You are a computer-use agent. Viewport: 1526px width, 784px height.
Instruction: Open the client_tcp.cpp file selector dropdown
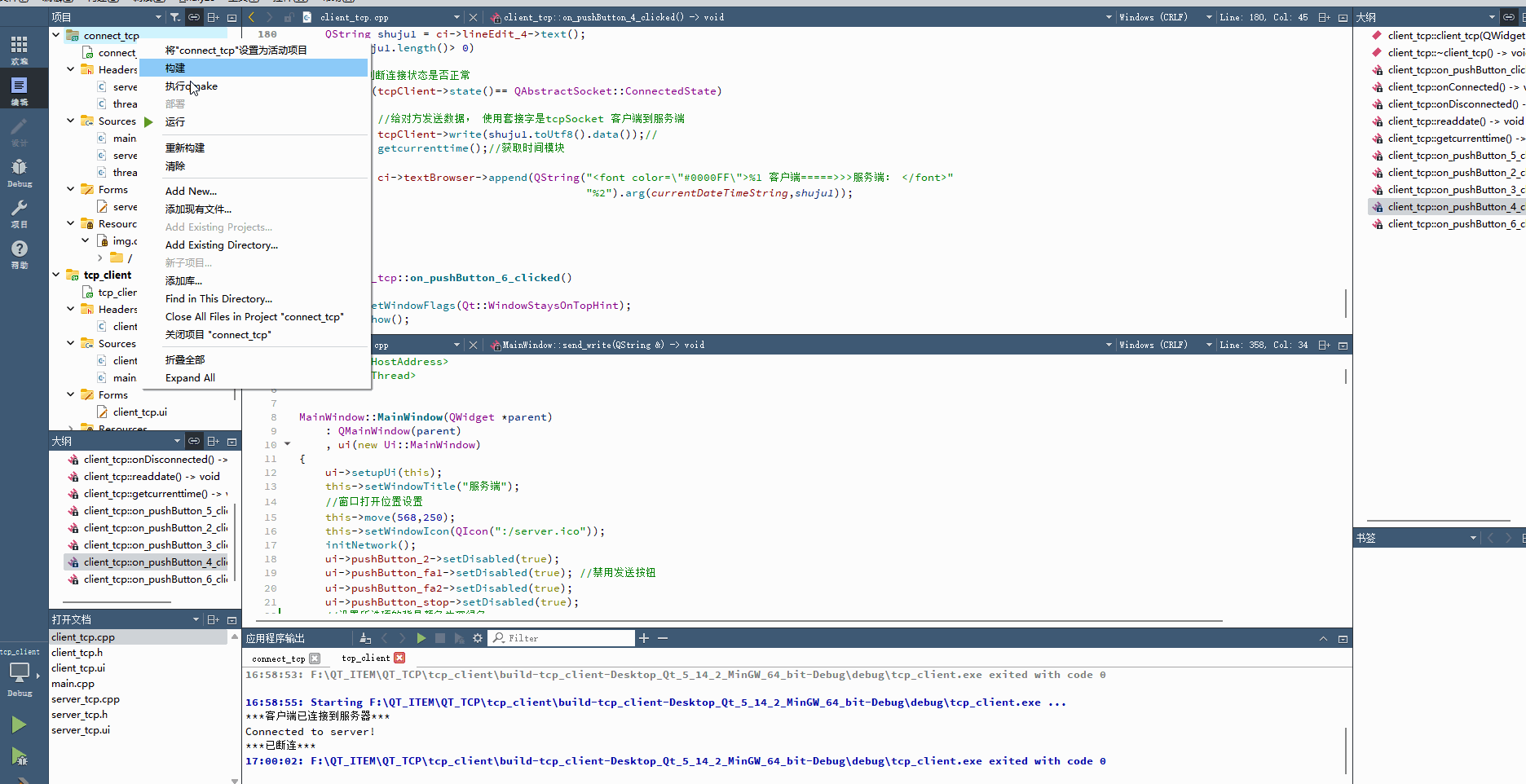pos(456,17)
